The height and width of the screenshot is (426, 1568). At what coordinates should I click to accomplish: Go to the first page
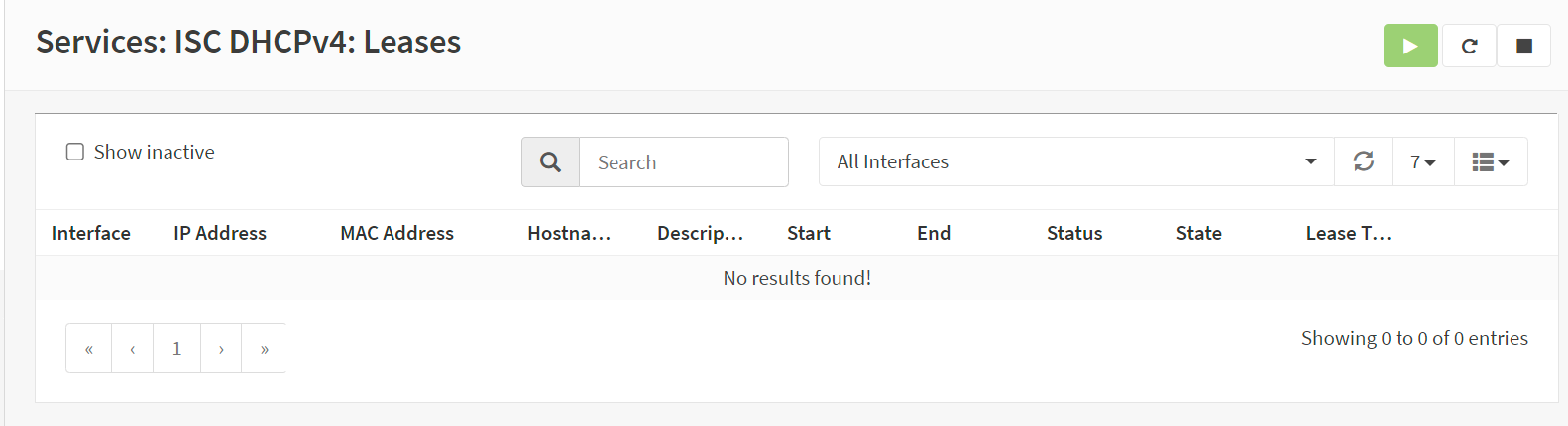tap(89, 348)
